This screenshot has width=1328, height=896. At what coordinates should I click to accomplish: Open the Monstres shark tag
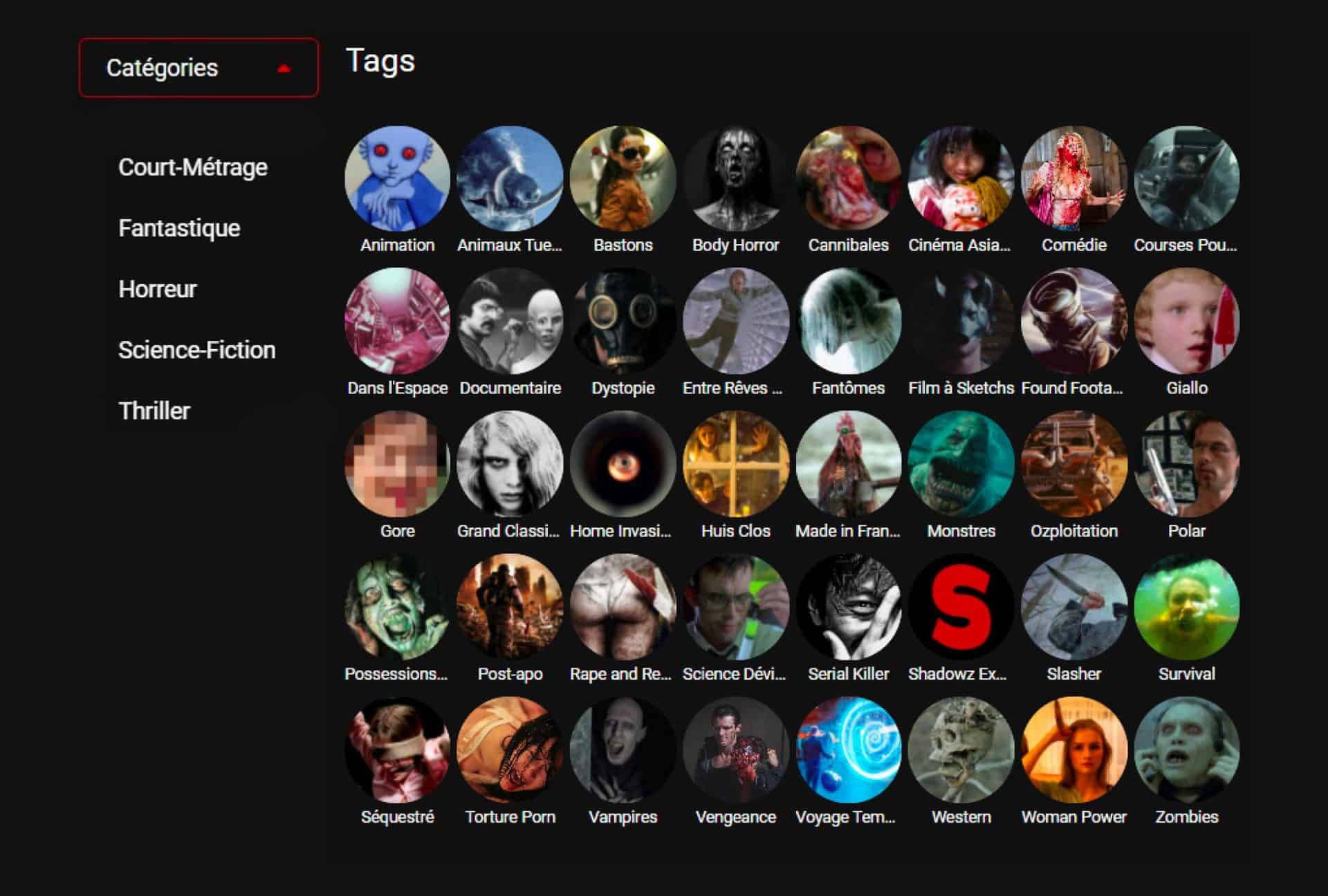pyautogui.click(x=961, y=464)
